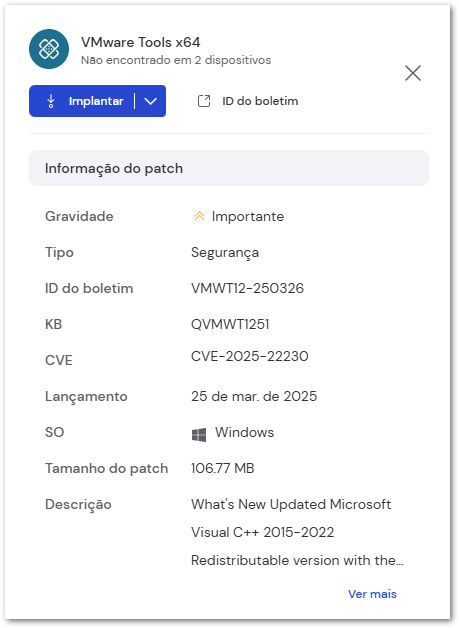Expand the Implantar dropdown arrow
Image resolution: width=459 pixels, height=628 pixels.
(x=151, y=101)
